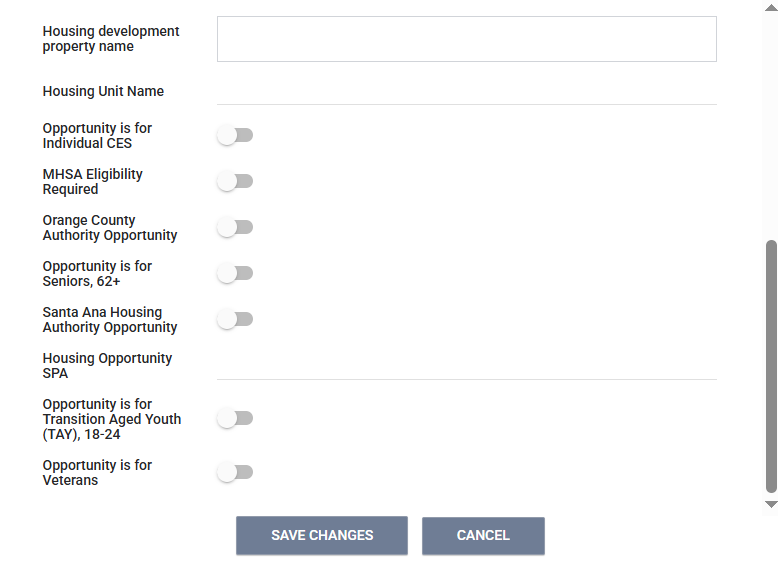778x563 pixels.
Task: Click the Save Changes button
Action: (321, 535)
